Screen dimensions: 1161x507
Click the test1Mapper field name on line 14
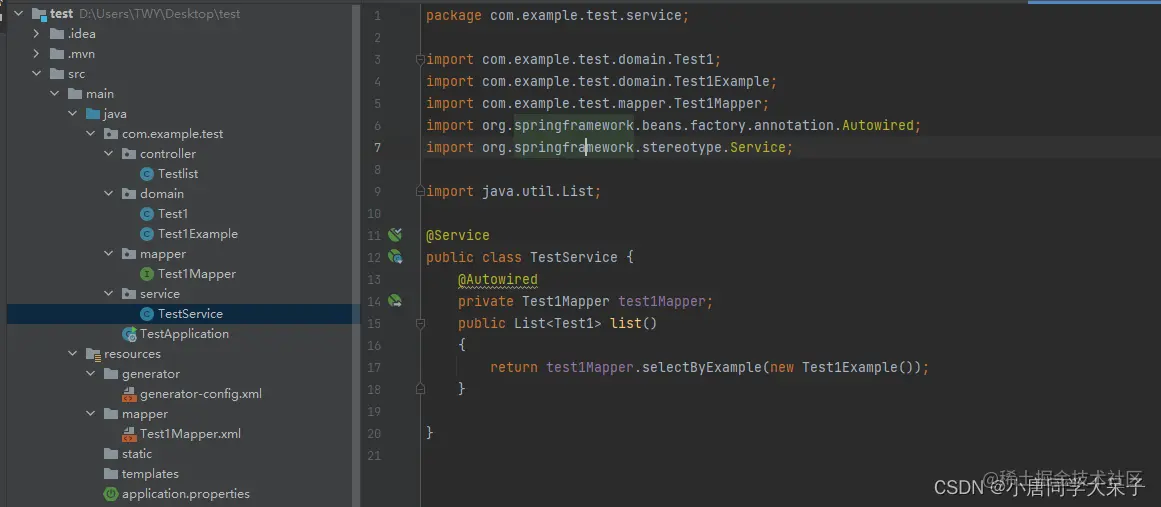pyautogui.click(x=662, y=301)
